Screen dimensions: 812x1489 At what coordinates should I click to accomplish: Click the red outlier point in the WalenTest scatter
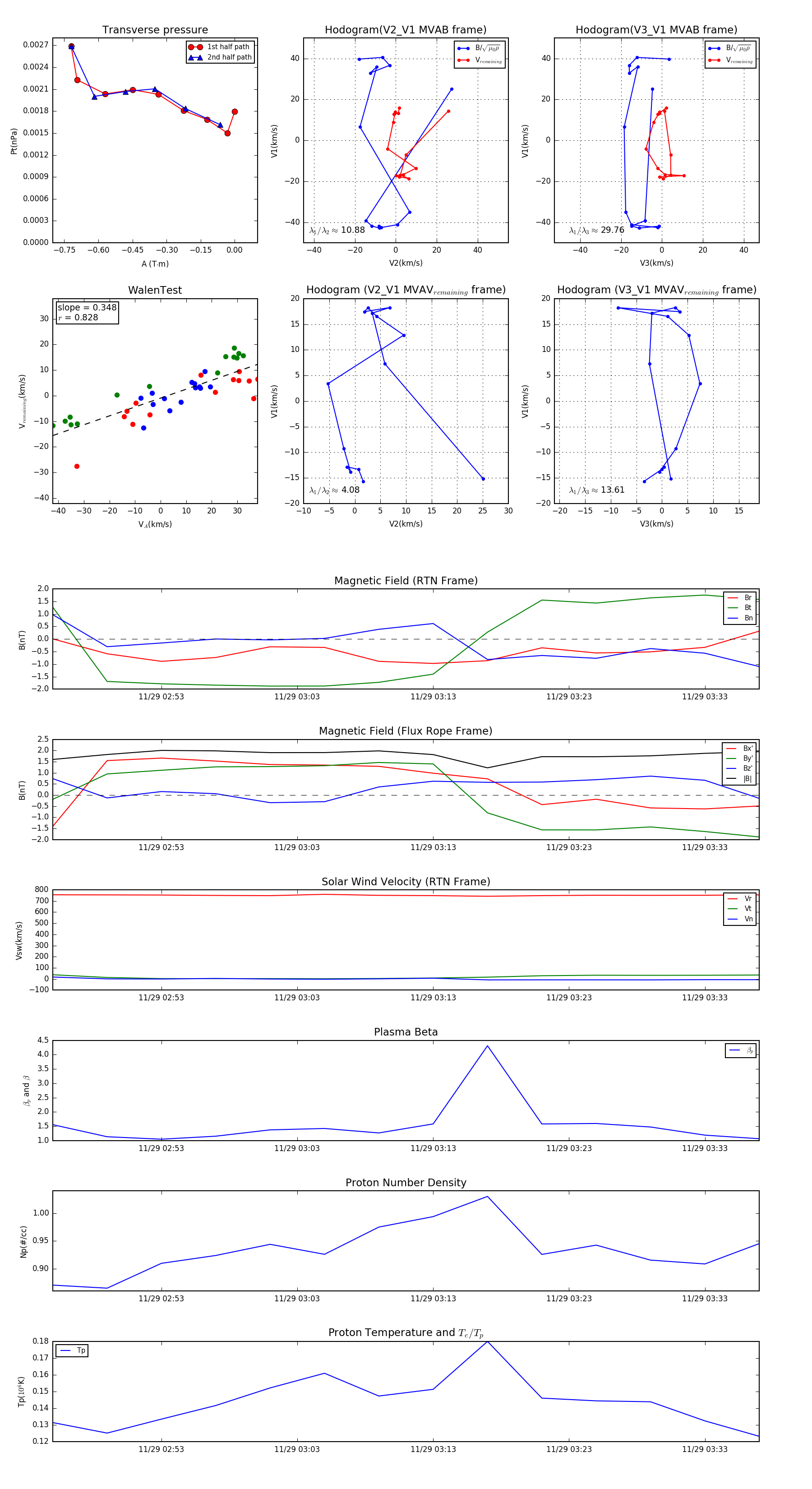pyautogui.click(x=77, y=467)
